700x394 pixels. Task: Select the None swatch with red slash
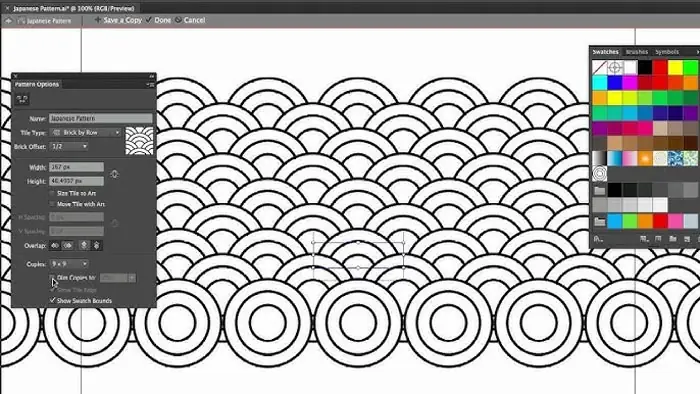pyautogui.click(x=600, y=68)
